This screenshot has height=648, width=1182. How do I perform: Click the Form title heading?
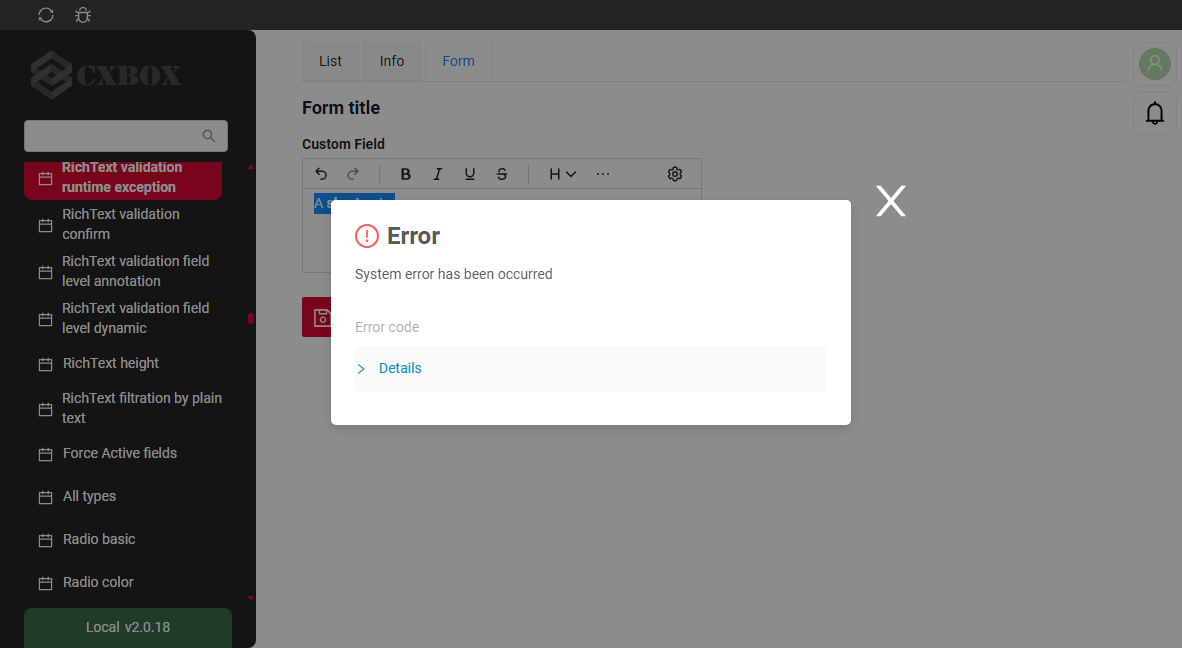click(x=341, y=108)
